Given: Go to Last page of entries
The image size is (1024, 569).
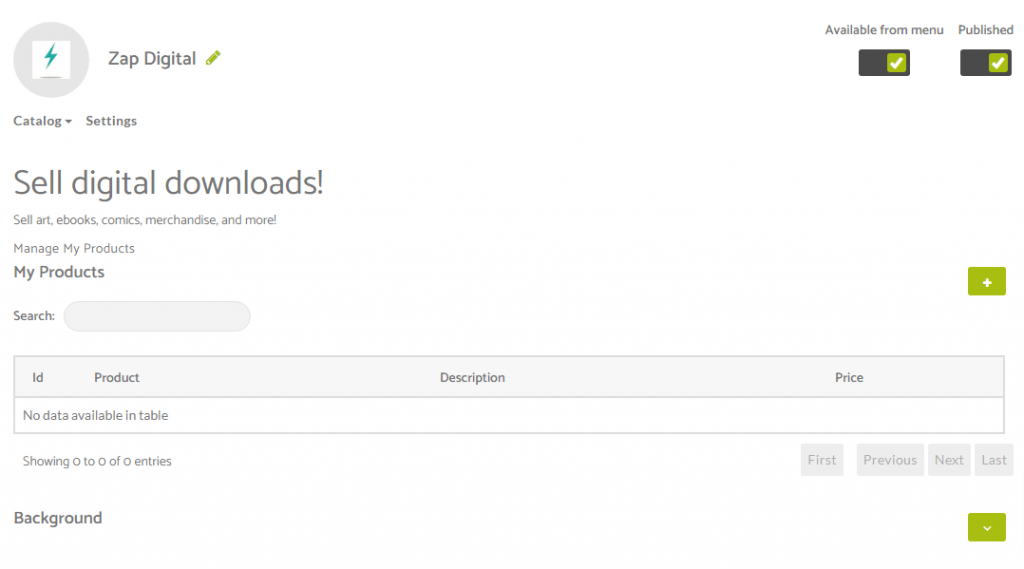Looking at the screenshot, I should pyautogui.click(x=993, y=460).
